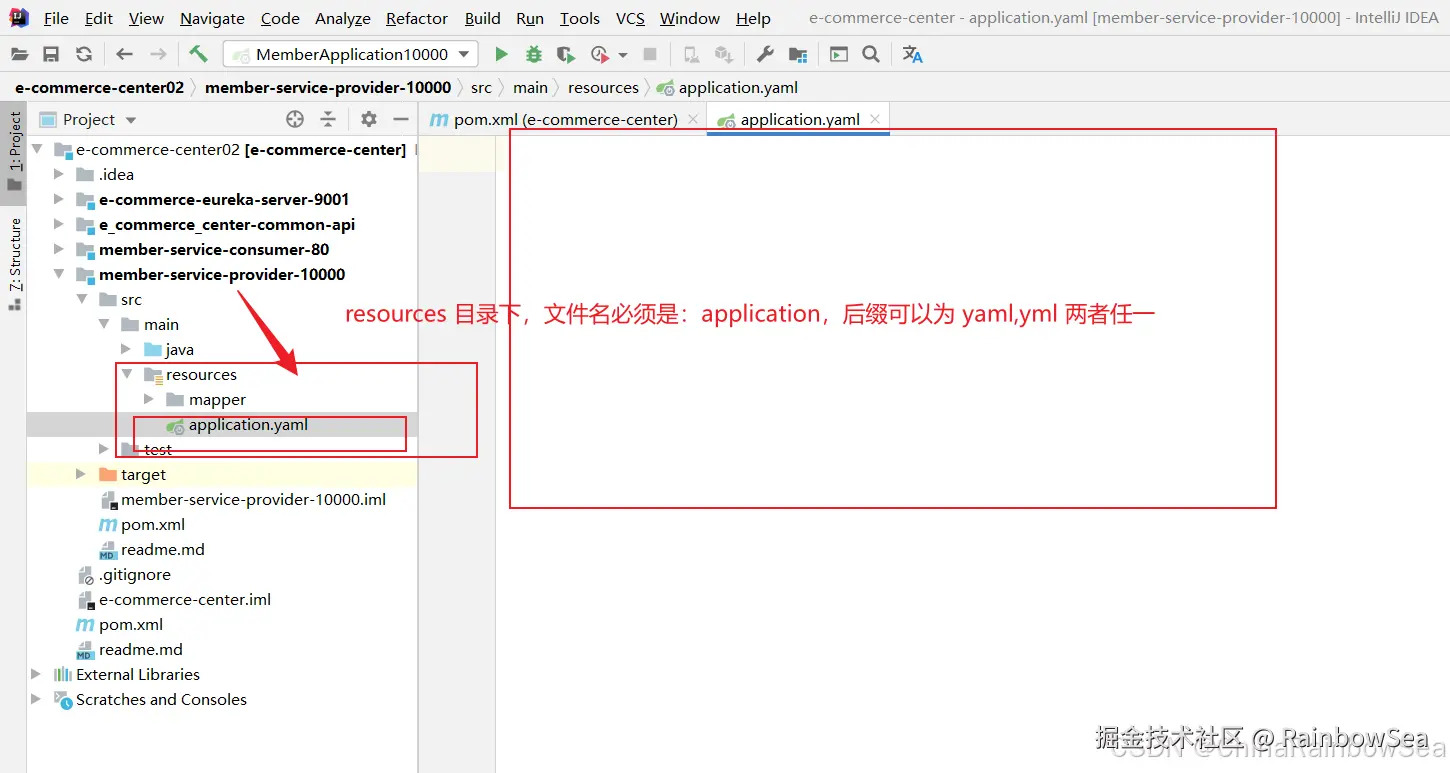Open the Navigate menu
This screenshot has width=1450, height=773.
(212, 18)
